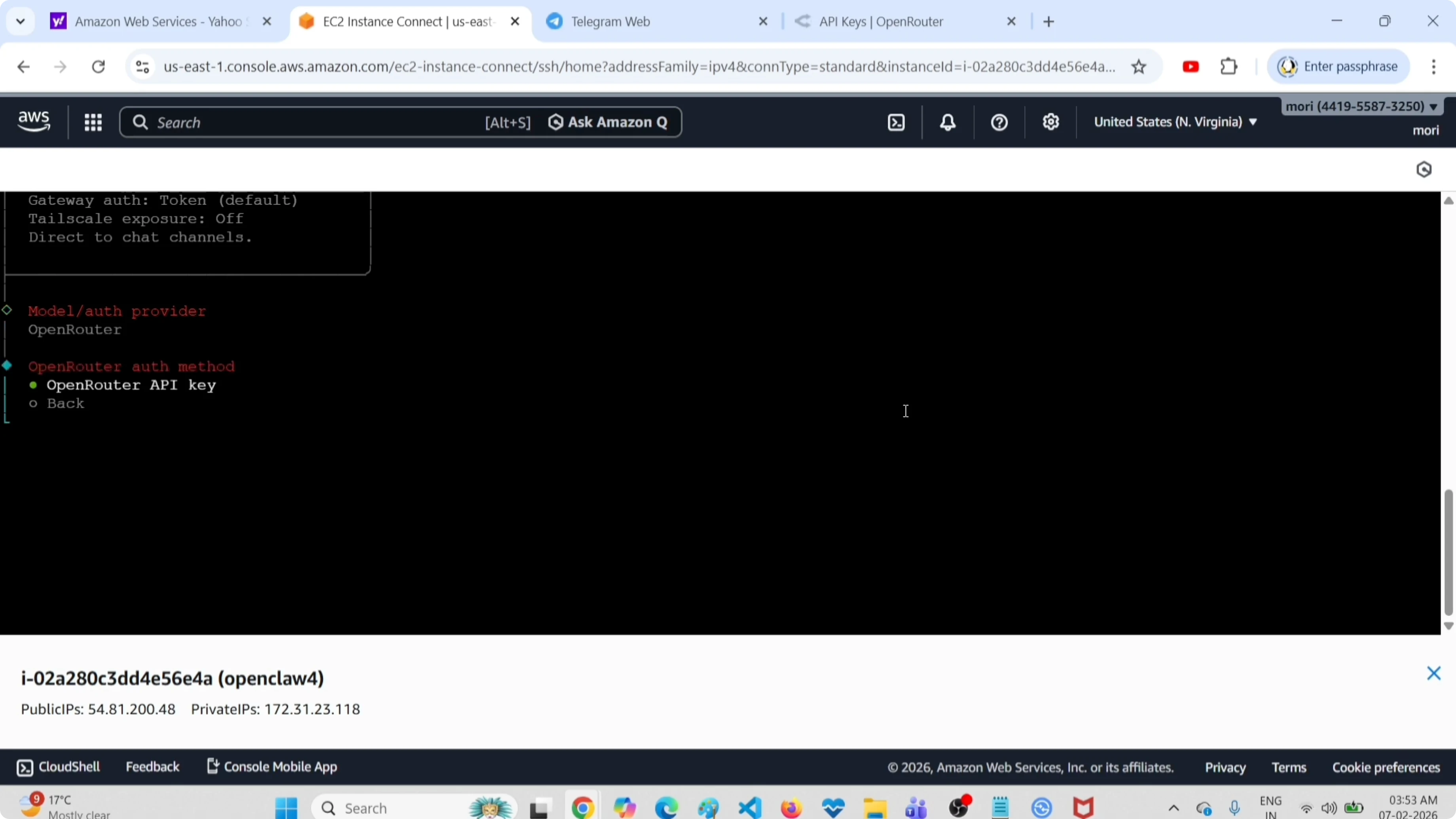This screenshot has height=819, width=1456.
Task: Open the CloudShell icon in top navigation
Action: tap(897, 122)
